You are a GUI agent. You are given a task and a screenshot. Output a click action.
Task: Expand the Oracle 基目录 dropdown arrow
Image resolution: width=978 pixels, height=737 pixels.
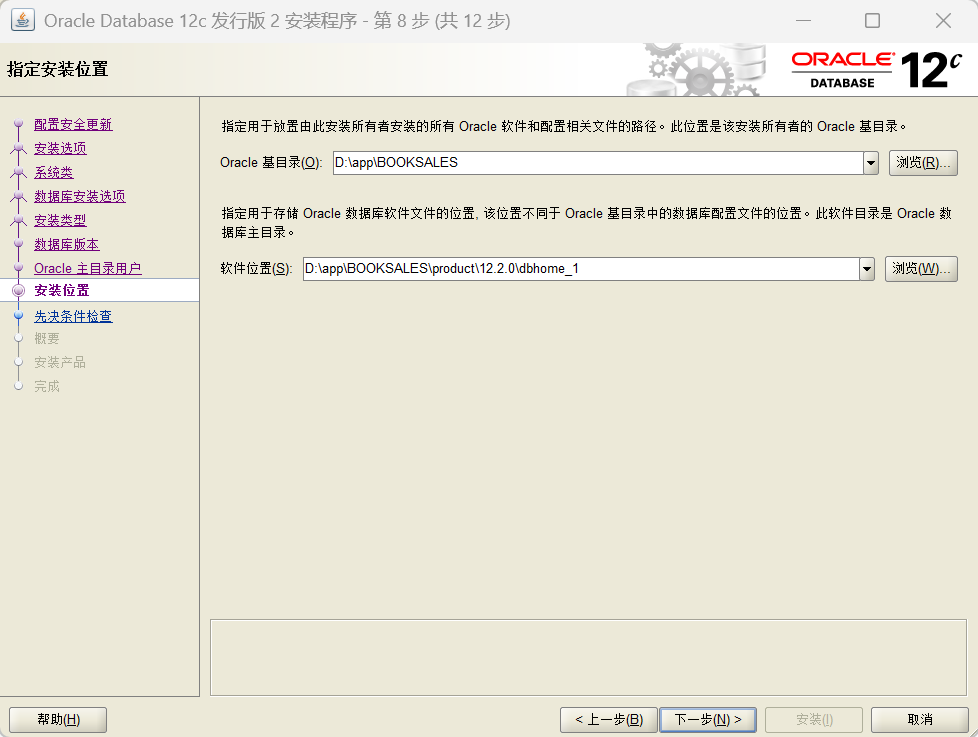pos(871,163)
